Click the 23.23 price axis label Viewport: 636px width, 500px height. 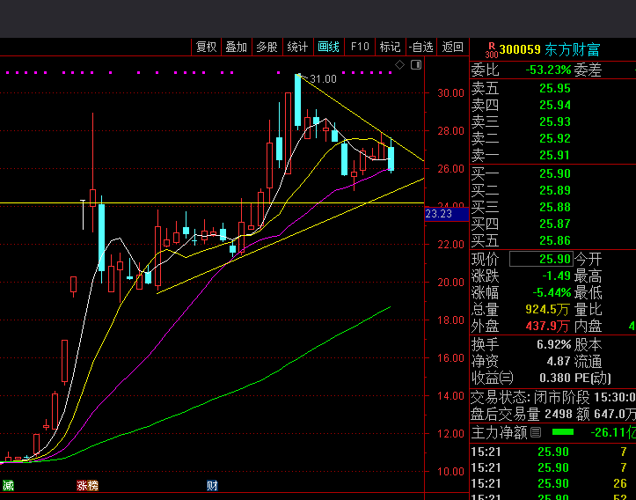coord(447,214)
